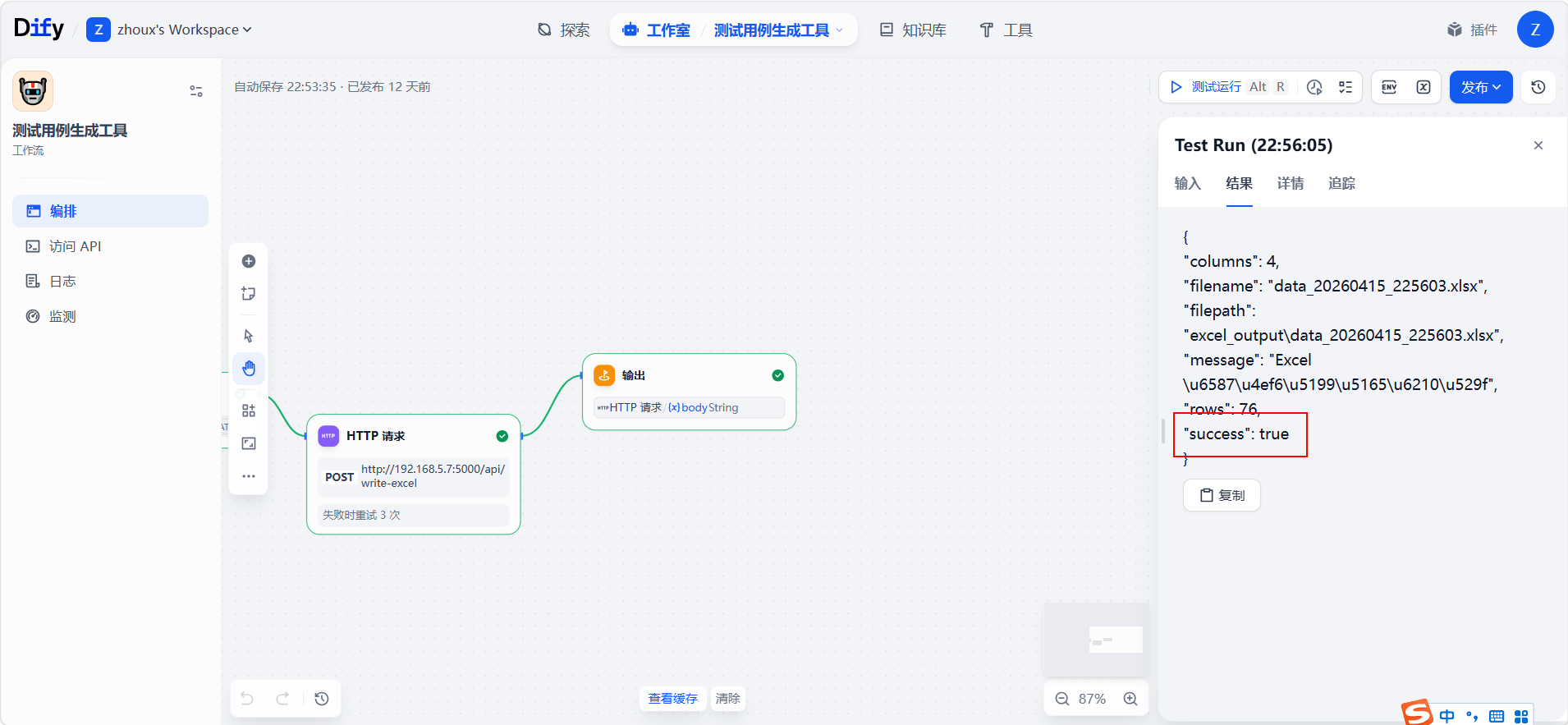Show the checklist icon in toolbar
Image resolution: width=1568 pixels, height=725 pixels.
tap(1346, 87)
